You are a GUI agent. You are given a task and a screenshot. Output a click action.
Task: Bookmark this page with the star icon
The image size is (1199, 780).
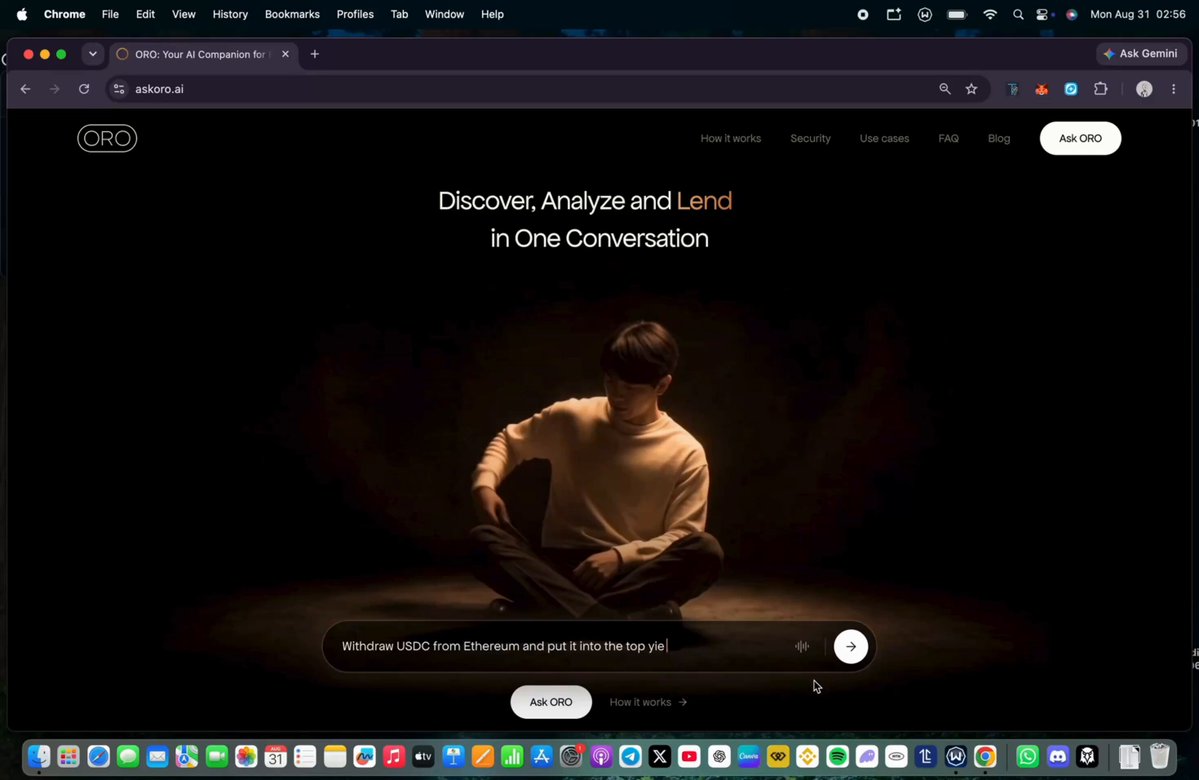pos(971,89)
